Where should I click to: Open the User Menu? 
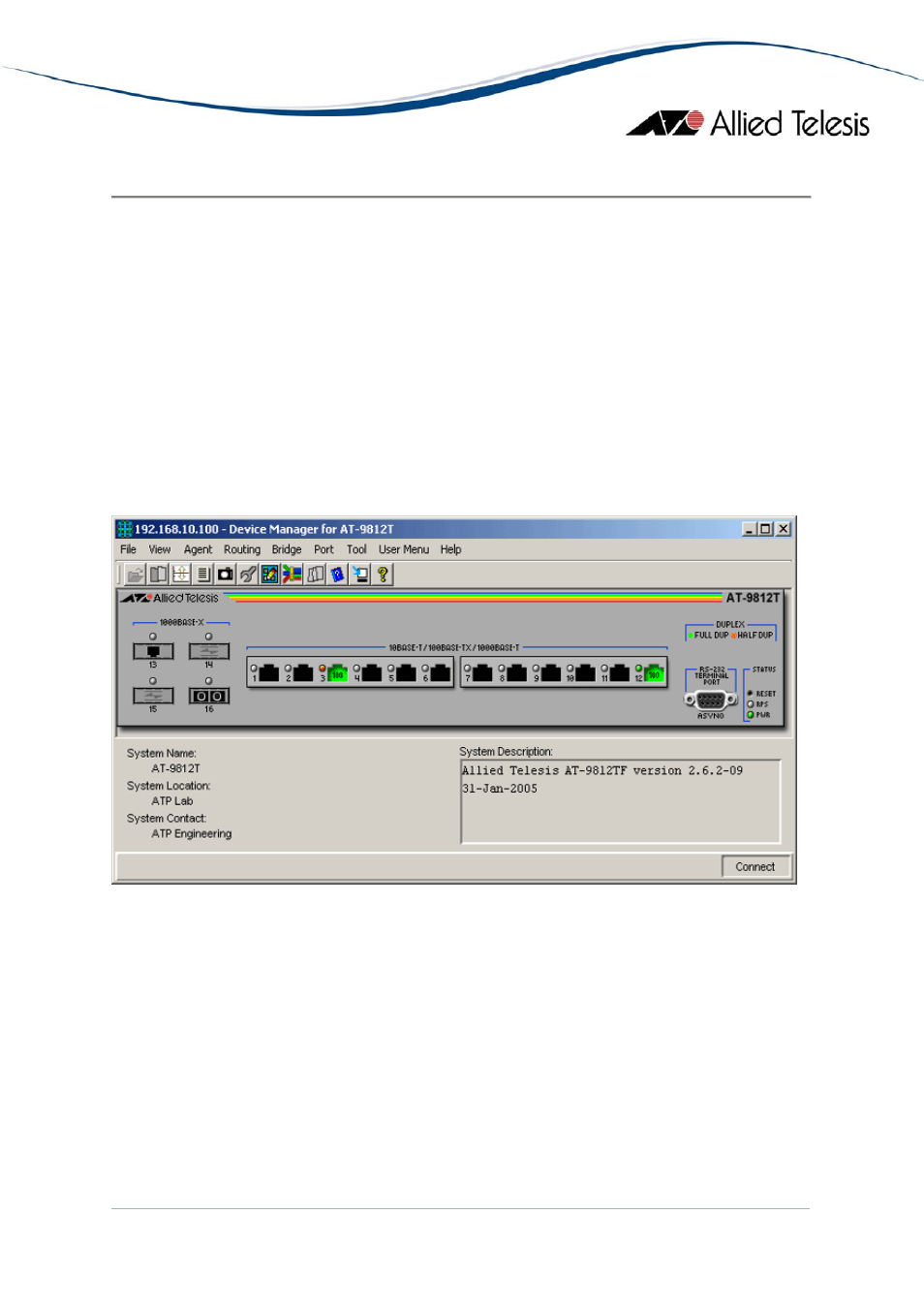pyautogui.click(x=404, y=549)
